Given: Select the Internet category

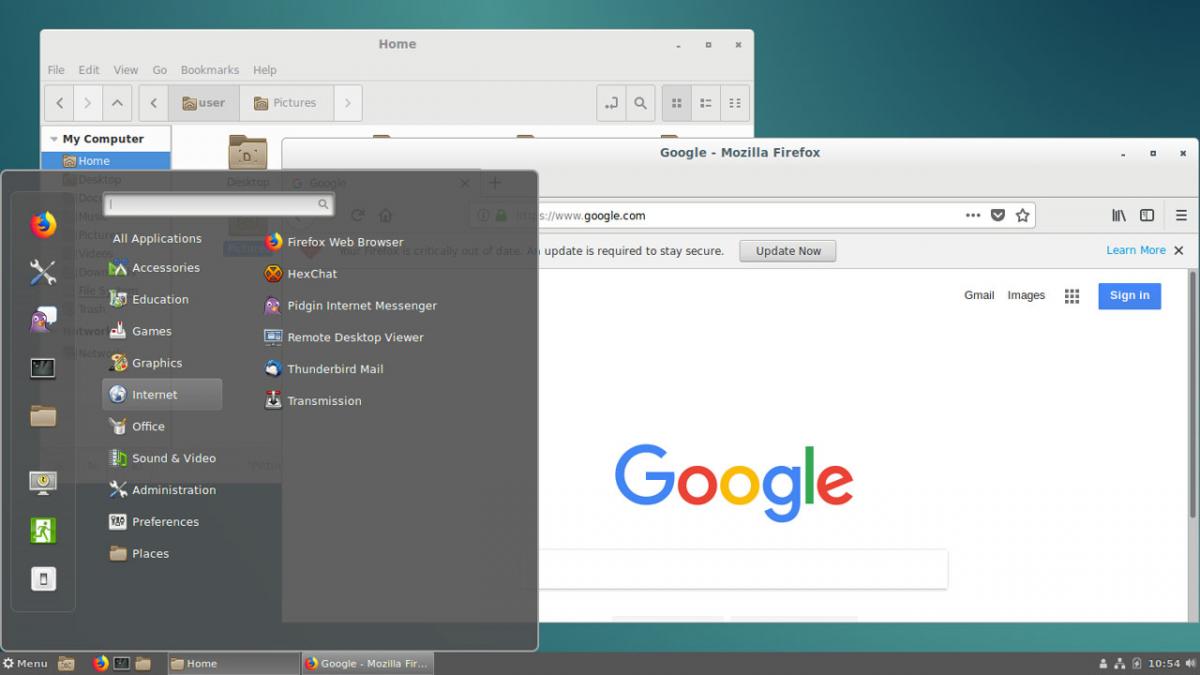Looking at the screenshot, I should (x=162, y=395).
